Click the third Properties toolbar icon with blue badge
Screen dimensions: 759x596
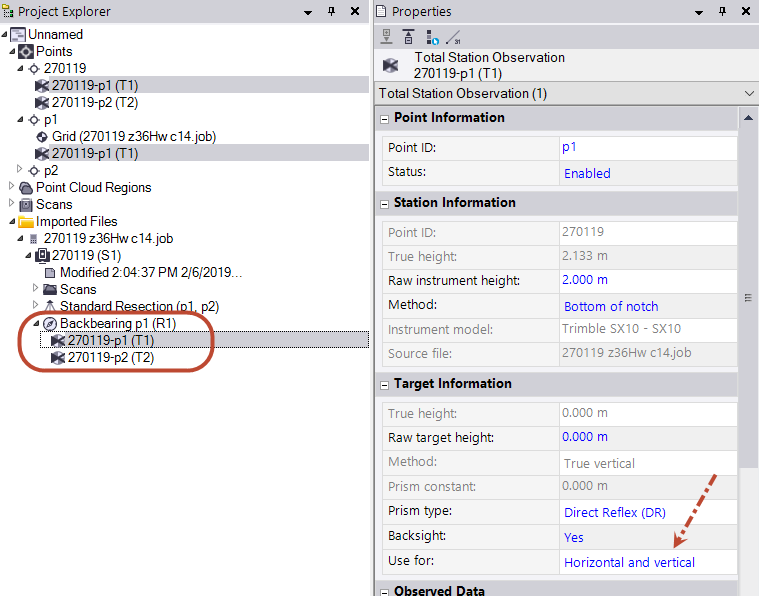pos(432,37)
